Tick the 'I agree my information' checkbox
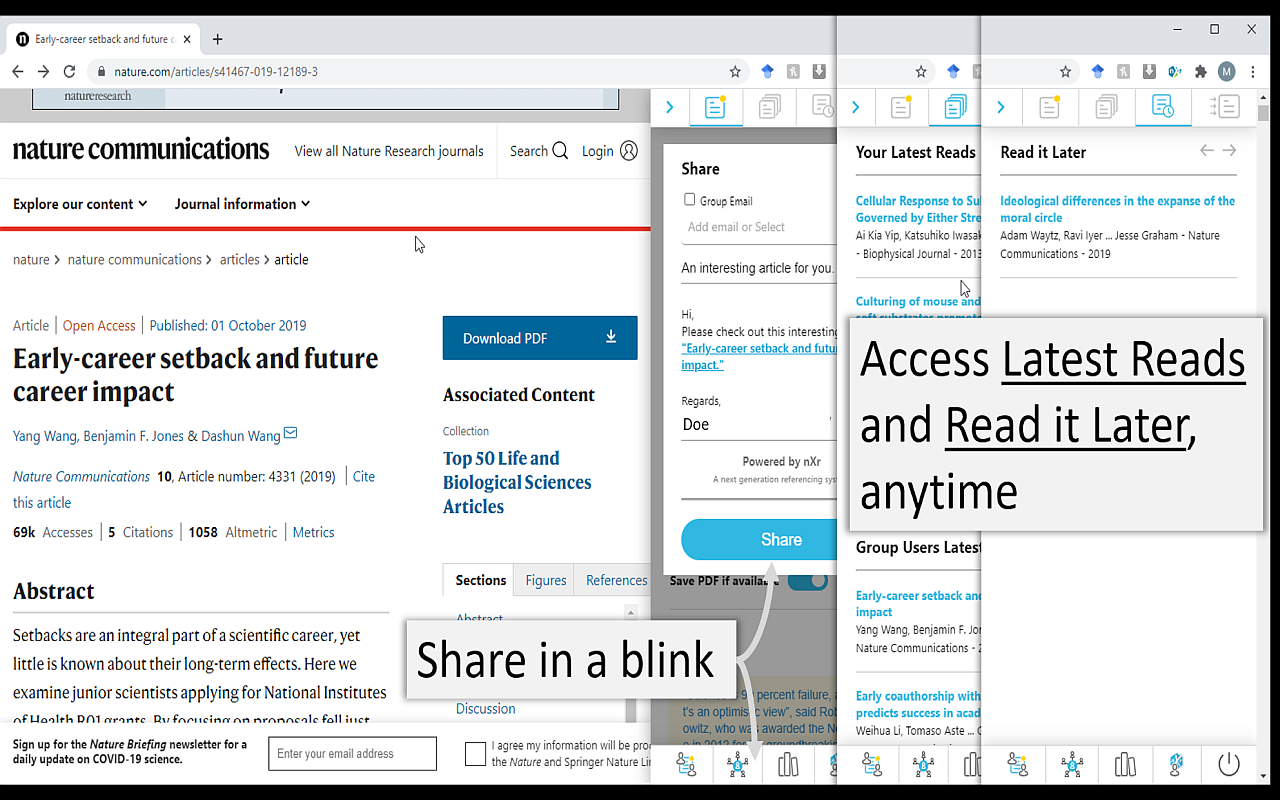 (x=476, y=754)
